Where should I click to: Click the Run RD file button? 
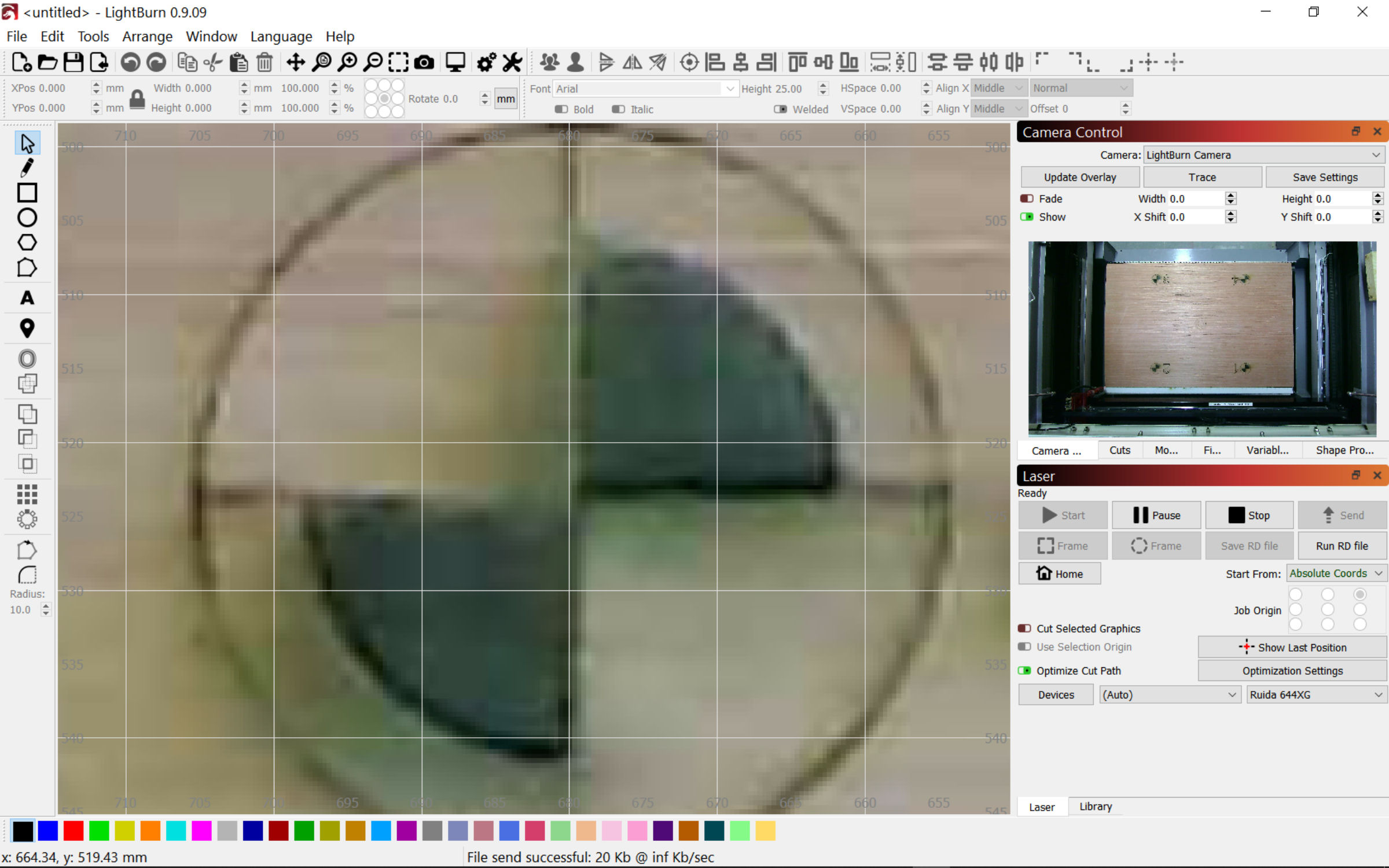(1342, 546)
